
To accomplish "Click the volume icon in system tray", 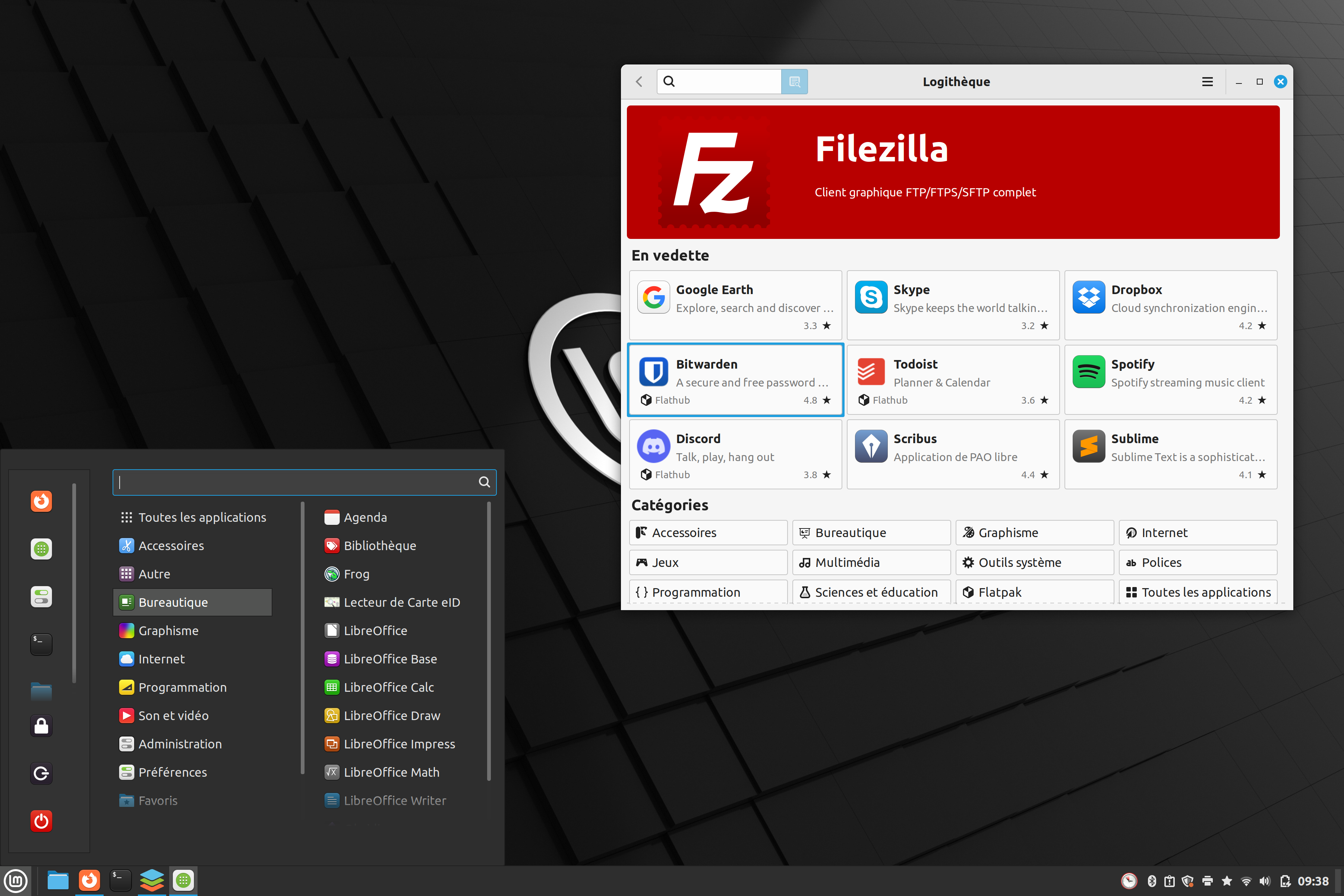I will [x=1265, y=881].
